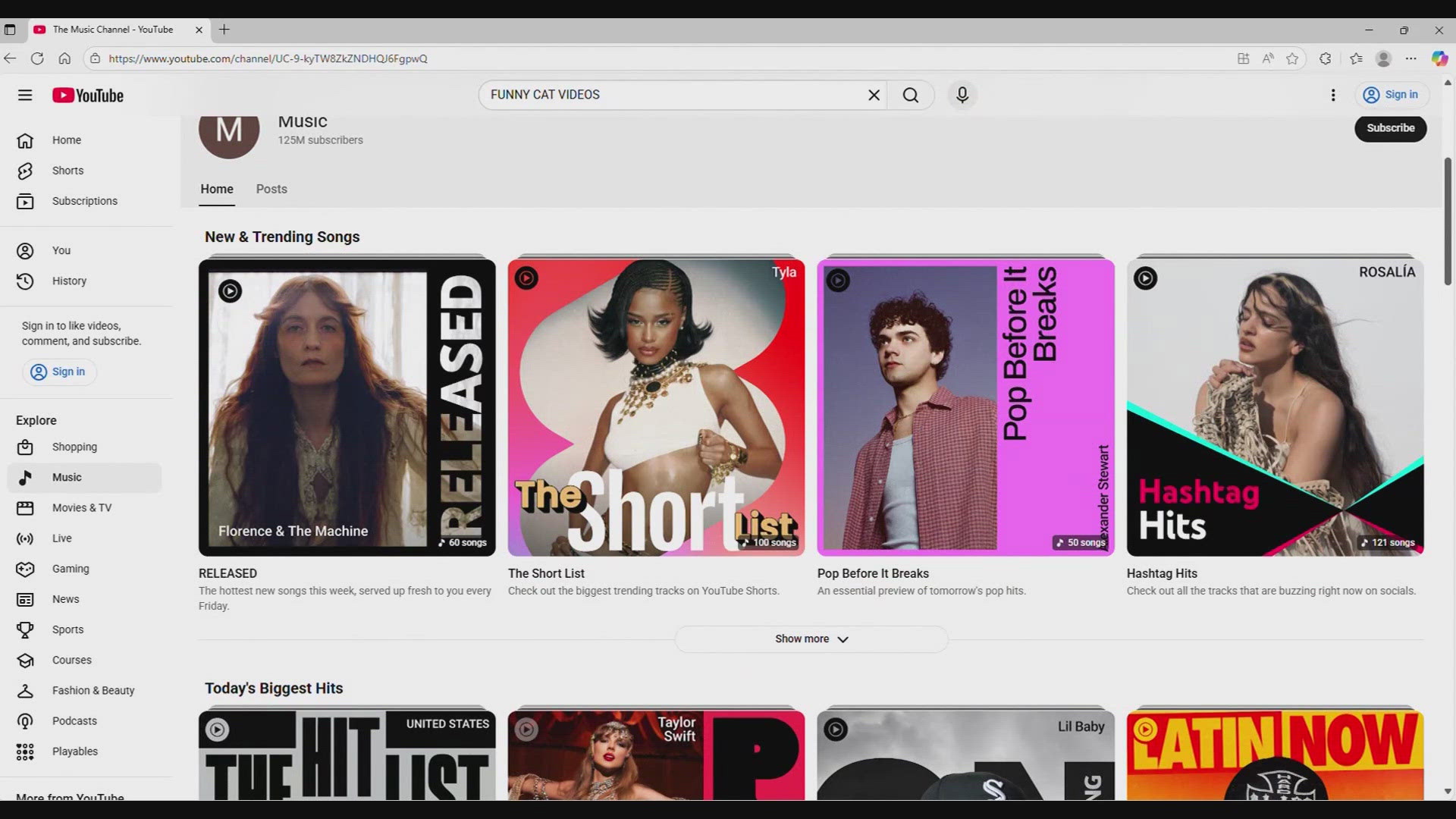This screenshot has height=819, width=1456.
Task: Select Music under Explore
Action: pyautogui.click(x=67, y=477)
